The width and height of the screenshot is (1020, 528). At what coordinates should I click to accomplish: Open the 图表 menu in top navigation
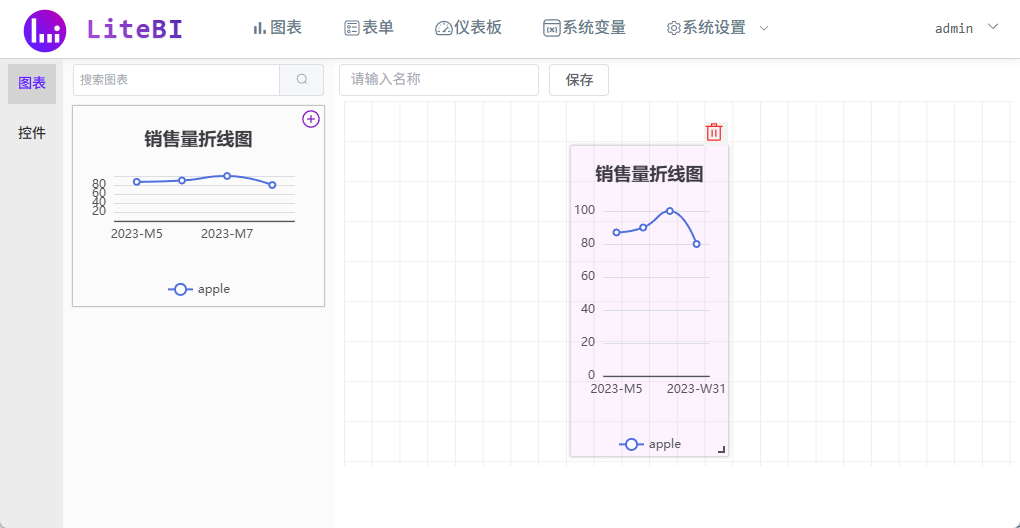(x=278, y=28)
